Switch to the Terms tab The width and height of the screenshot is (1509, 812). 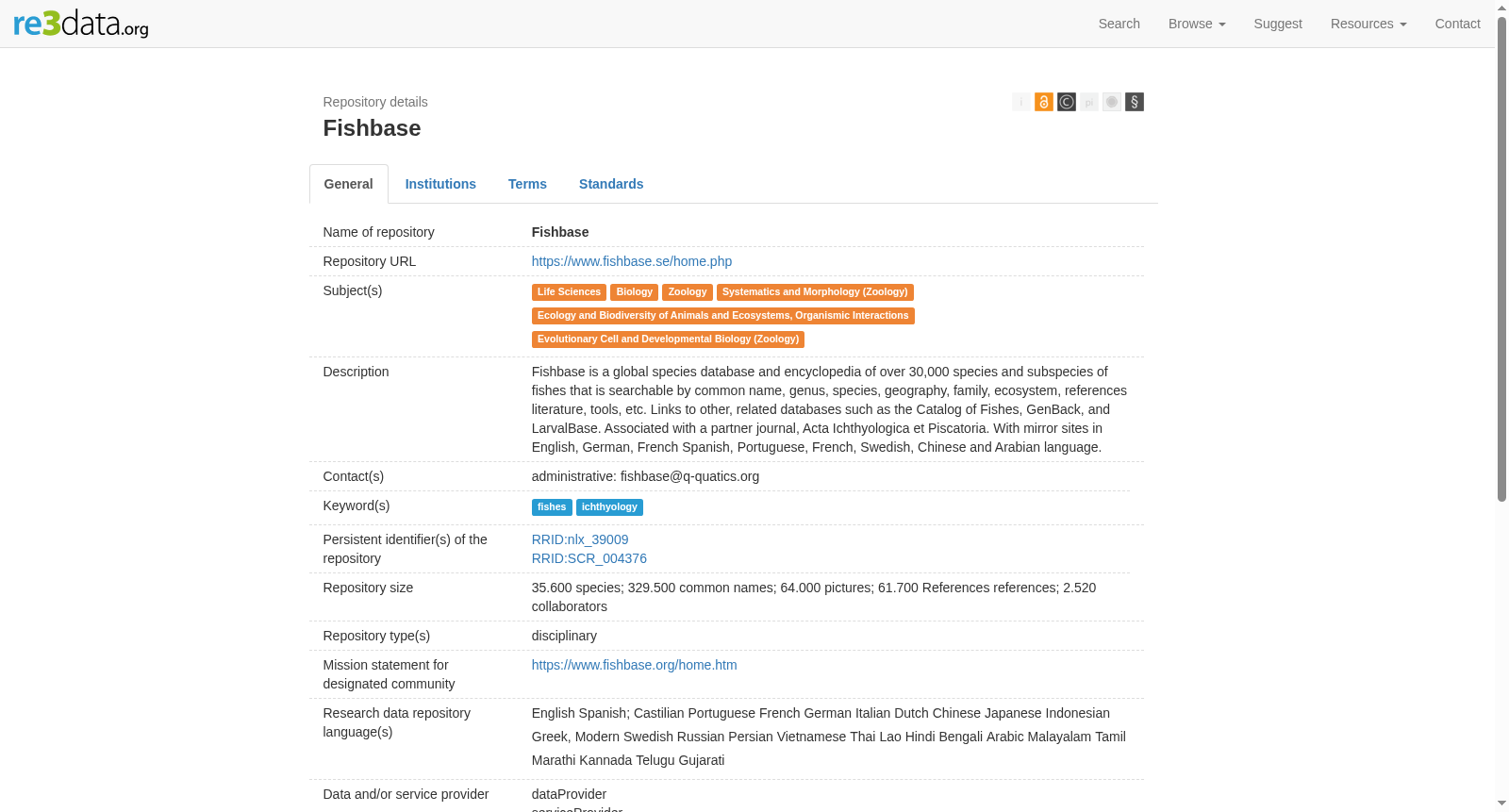(527, 184)
